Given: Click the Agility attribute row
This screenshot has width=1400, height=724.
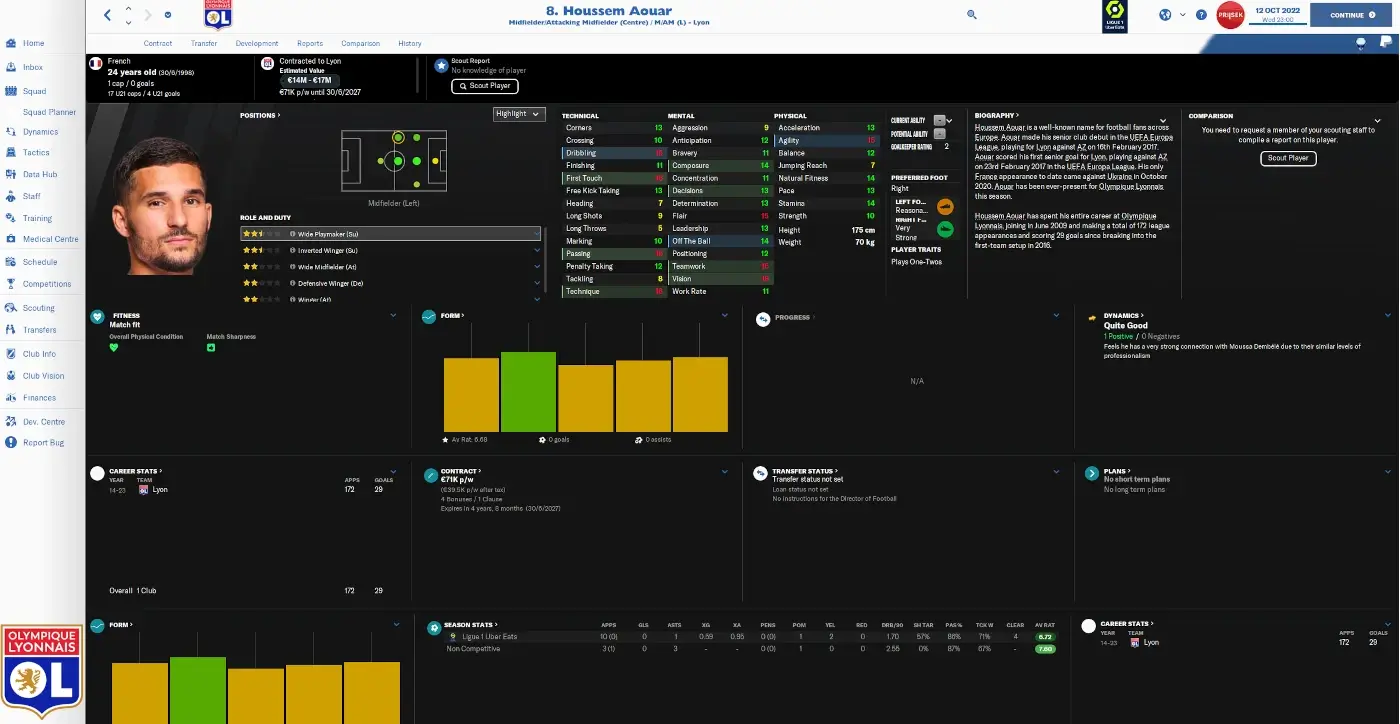Looking at the screenshot, I should tap(826, 141).
